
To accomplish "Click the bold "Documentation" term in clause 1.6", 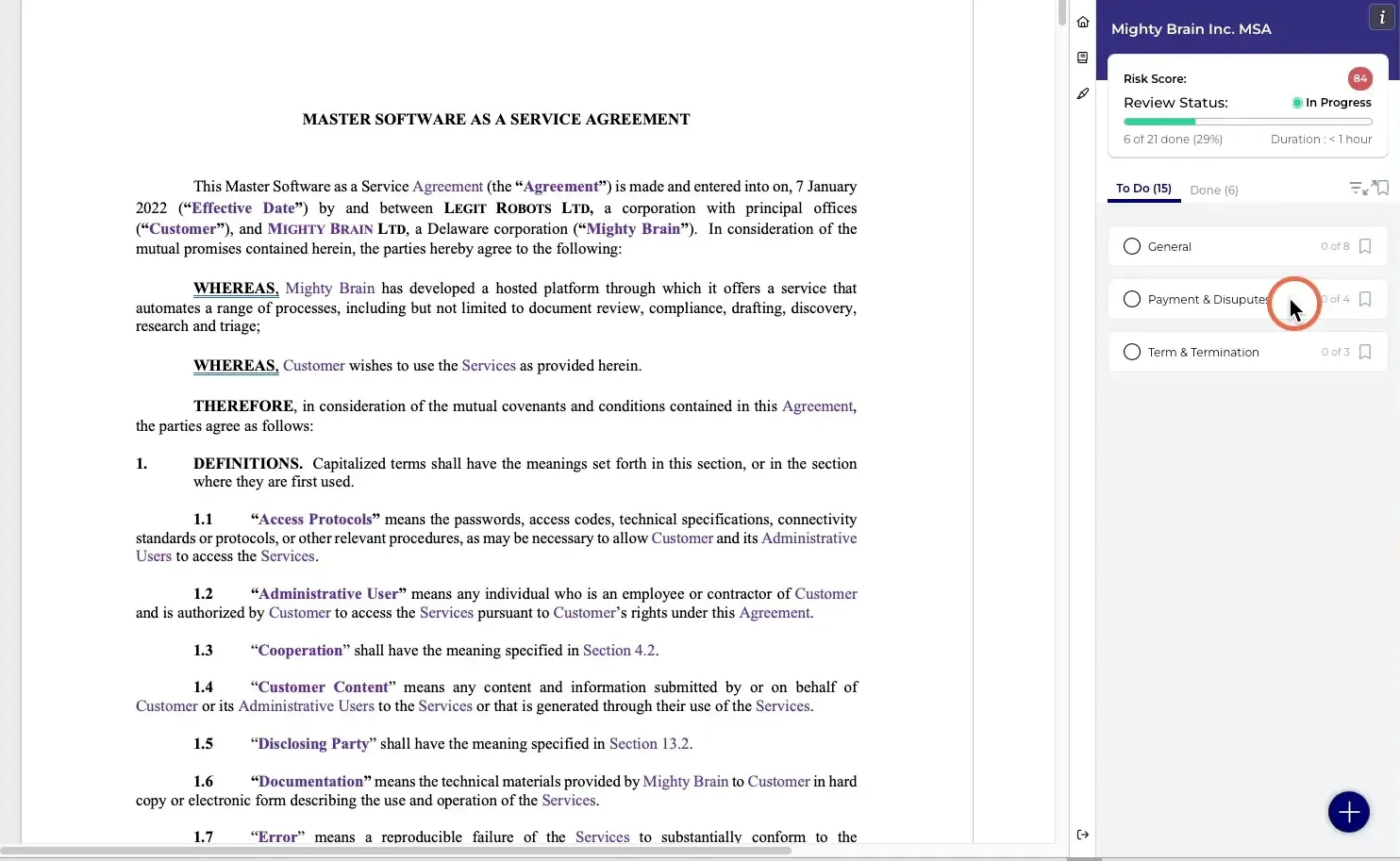I will pyautogui.click(x=310, y=782).
